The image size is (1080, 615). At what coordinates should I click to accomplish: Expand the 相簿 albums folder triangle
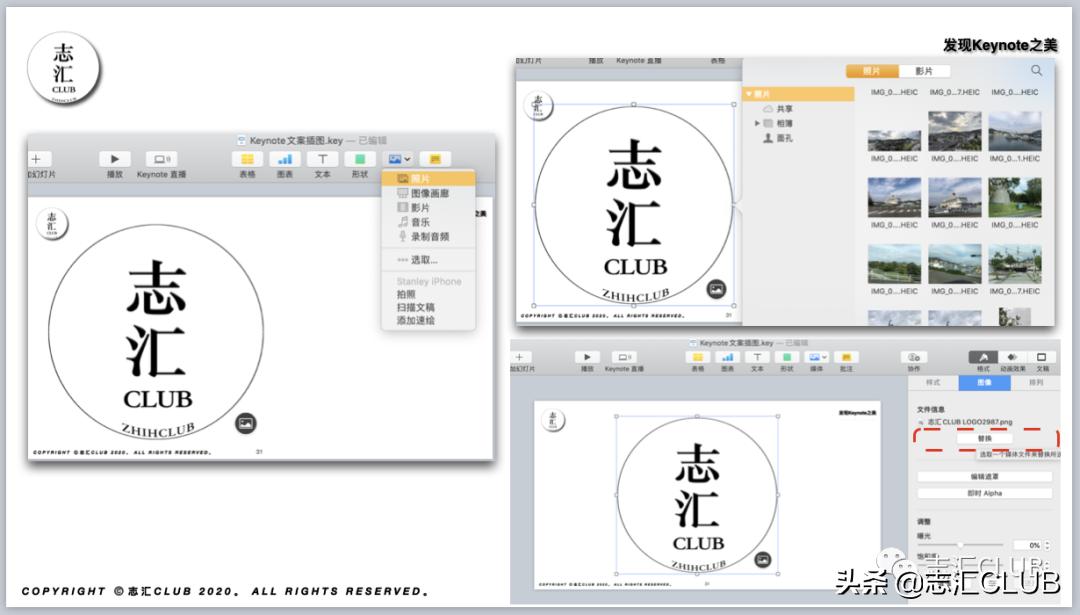tap(757, 123)
